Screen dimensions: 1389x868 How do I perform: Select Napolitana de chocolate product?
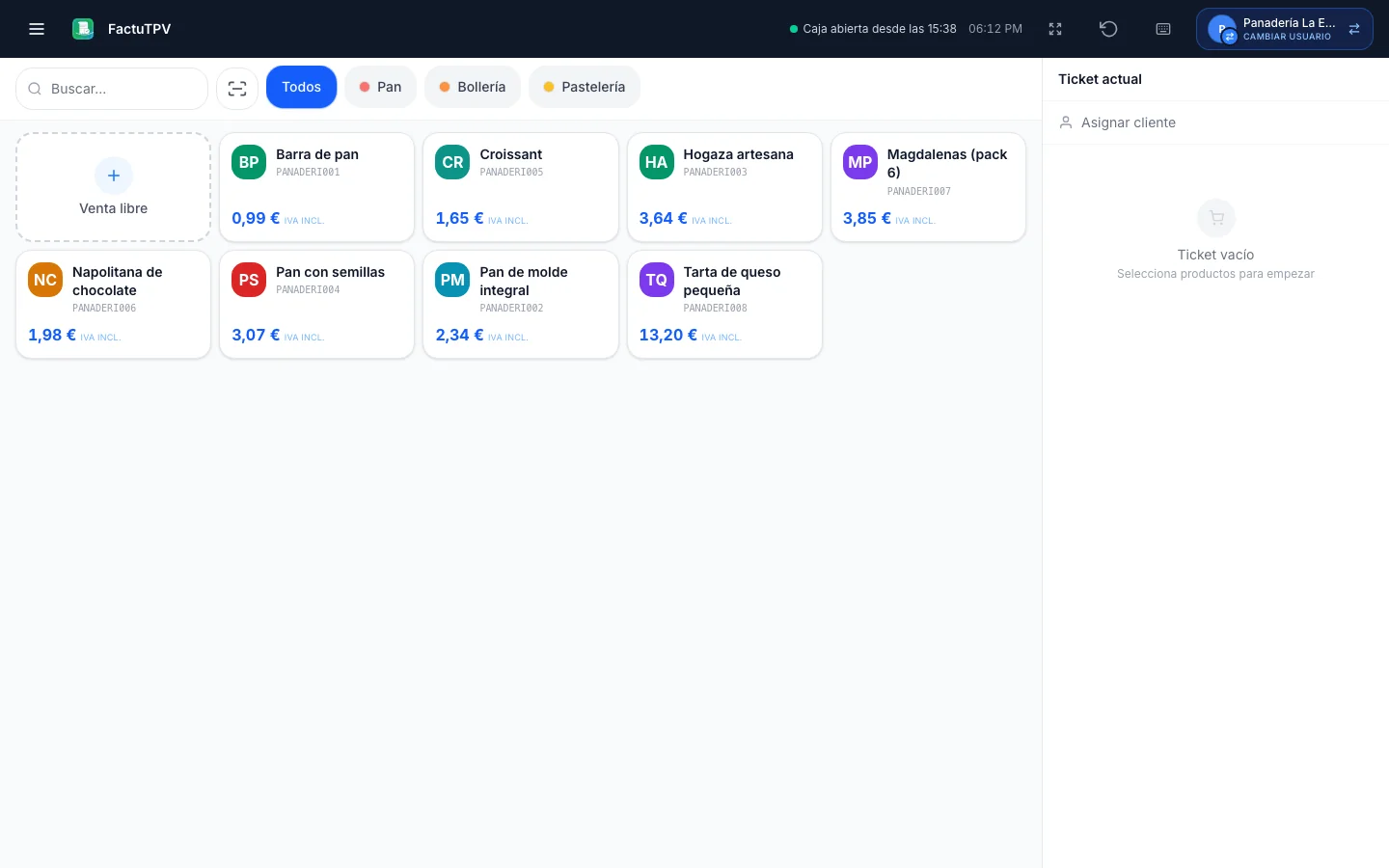[x=114, y=305]
